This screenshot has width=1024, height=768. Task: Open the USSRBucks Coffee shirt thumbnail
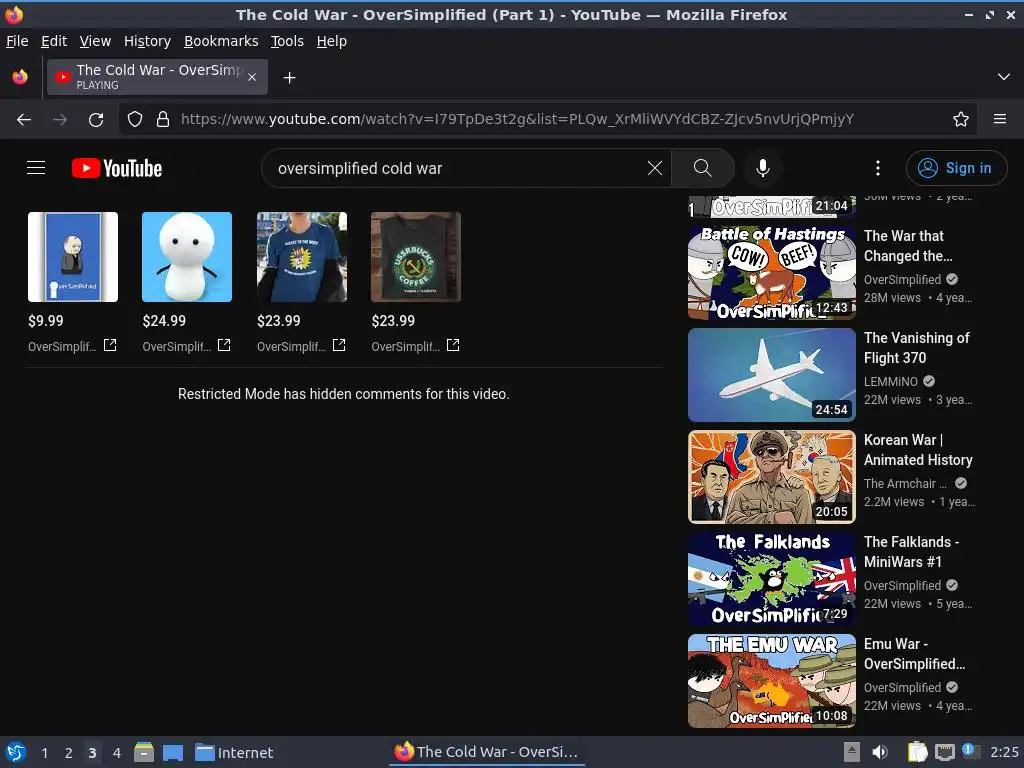pos(416,257)
